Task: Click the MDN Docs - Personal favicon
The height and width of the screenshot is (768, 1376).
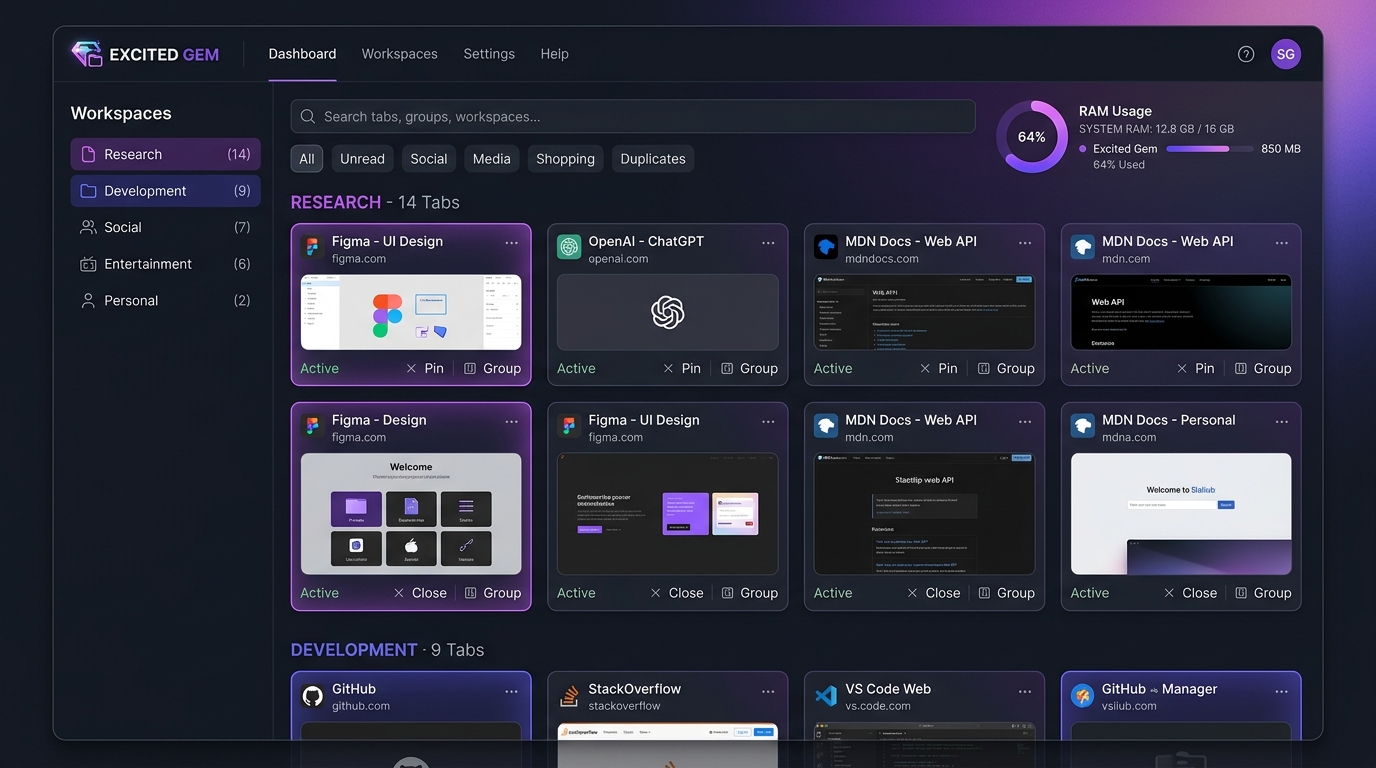Action: [1083, 426]
